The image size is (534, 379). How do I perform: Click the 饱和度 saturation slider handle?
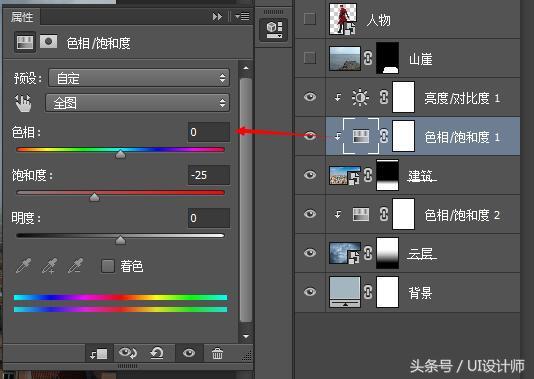click(94, 197)
